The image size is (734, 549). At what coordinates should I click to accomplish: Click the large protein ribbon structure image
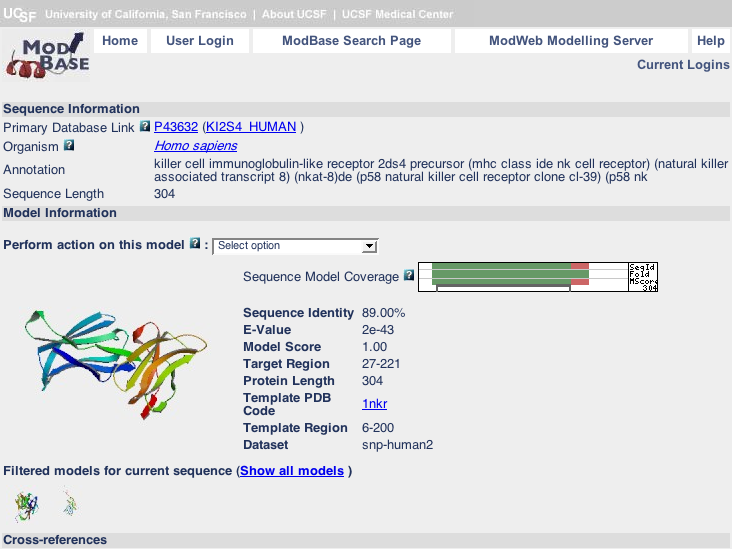point(116,360)
